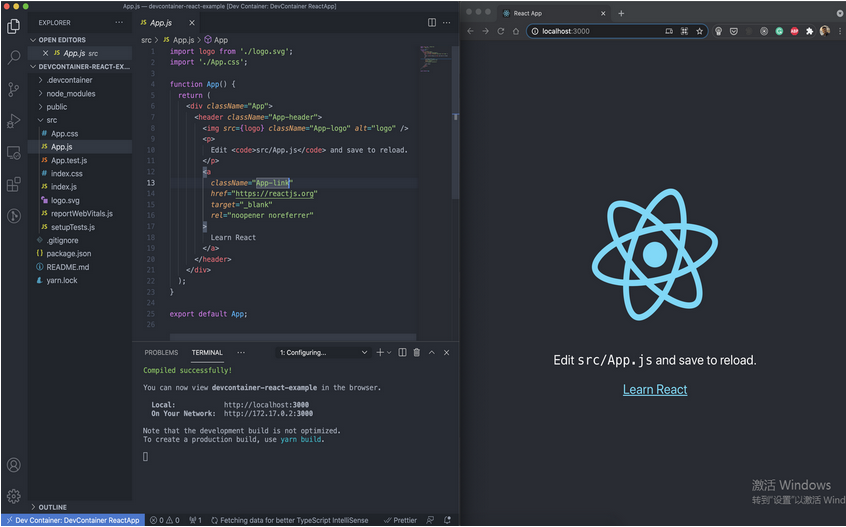The height and width of the screenshot is (527, 846).
Task: Open the browser Extensions puzzle icon
Action: (809, 31)
